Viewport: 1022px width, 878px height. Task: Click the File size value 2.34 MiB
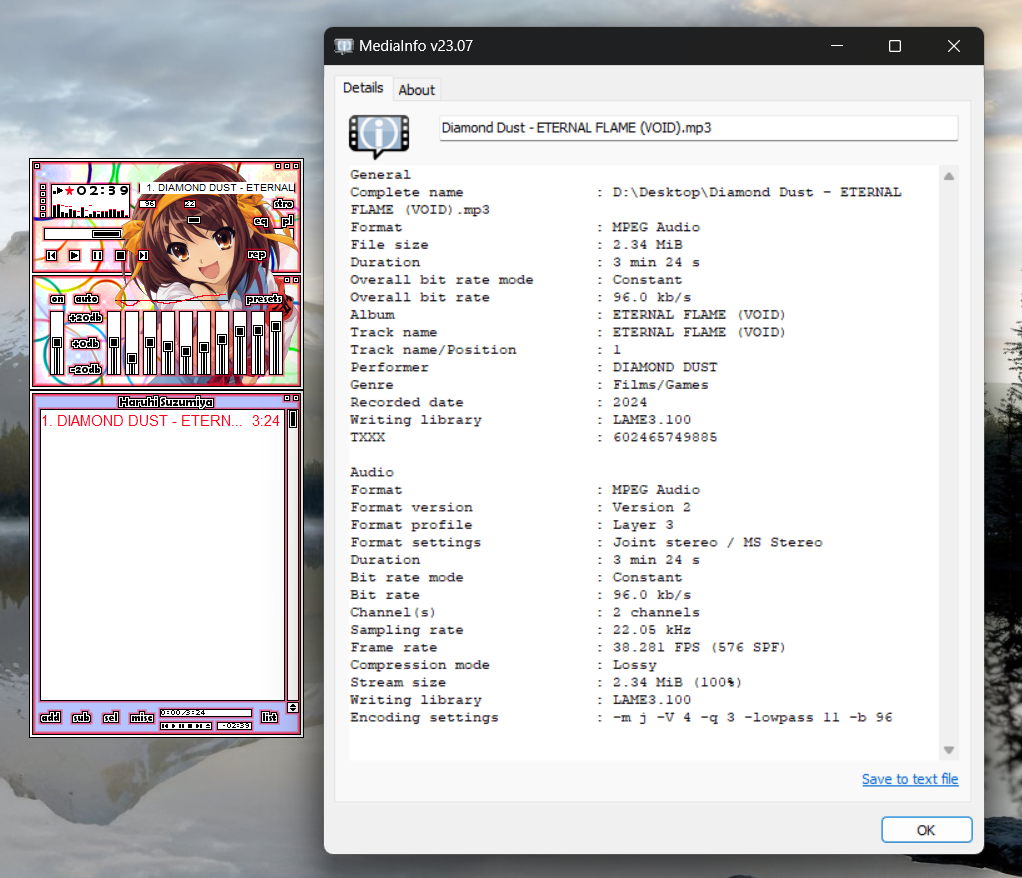click(647, 244)
